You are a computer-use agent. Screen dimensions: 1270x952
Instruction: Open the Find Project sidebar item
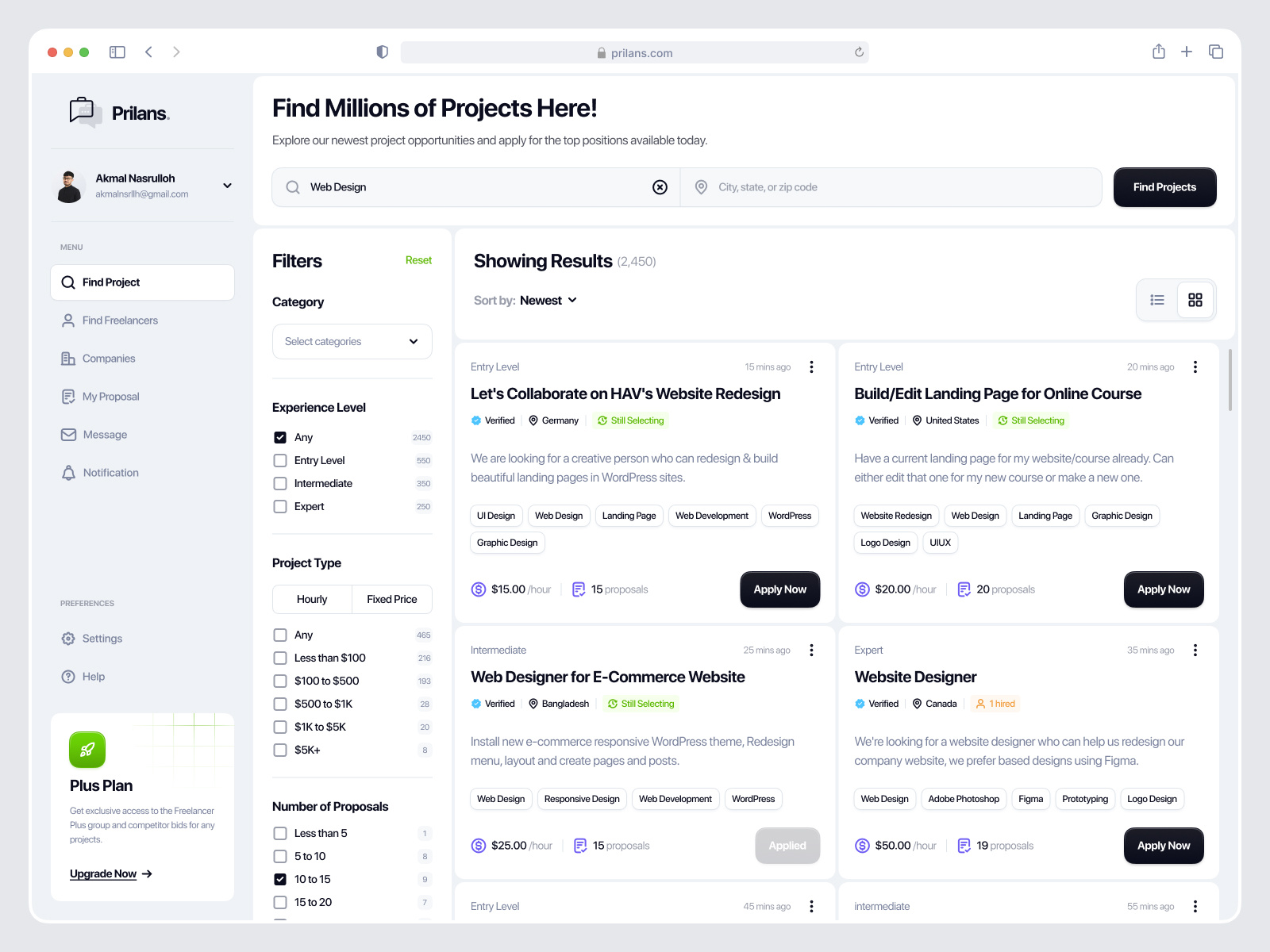point(110,282)
